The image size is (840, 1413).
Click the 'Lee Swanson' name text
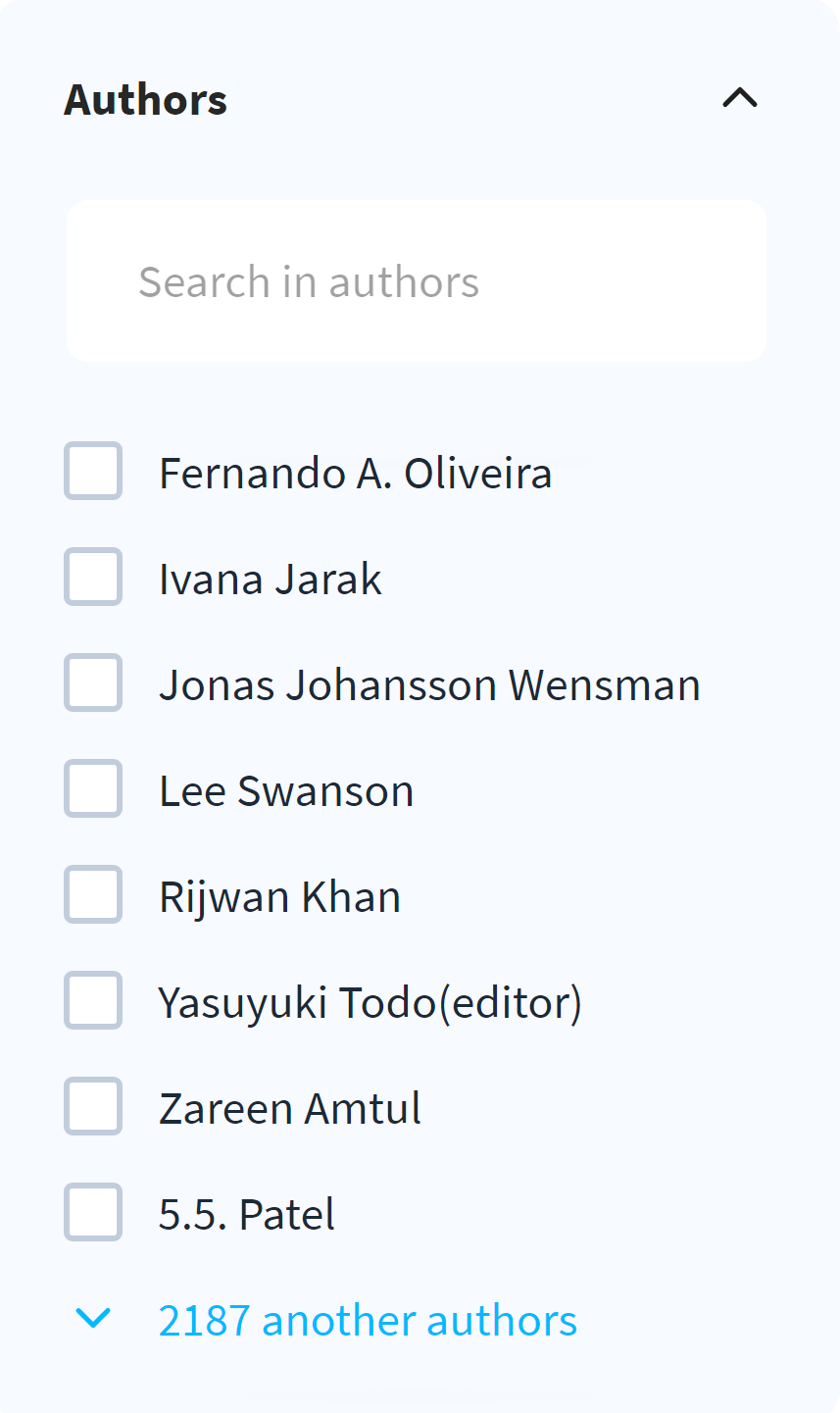click(286, 791)
